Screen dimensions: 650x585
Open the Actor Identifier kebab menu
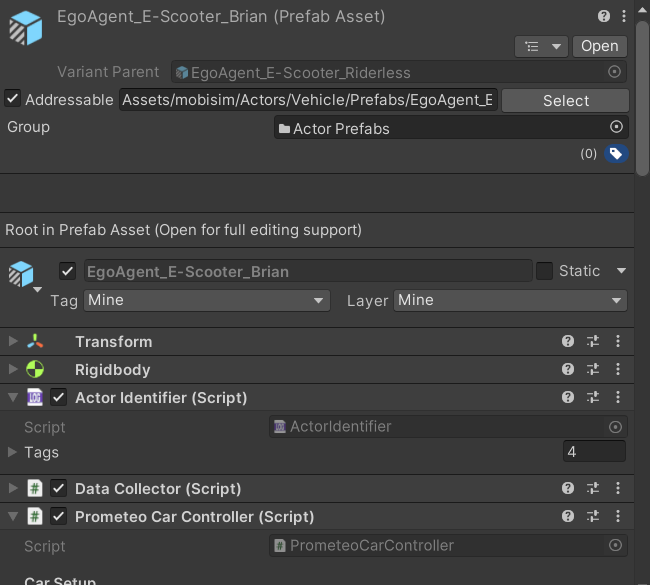pyautogui.click(x=618, y=397)
